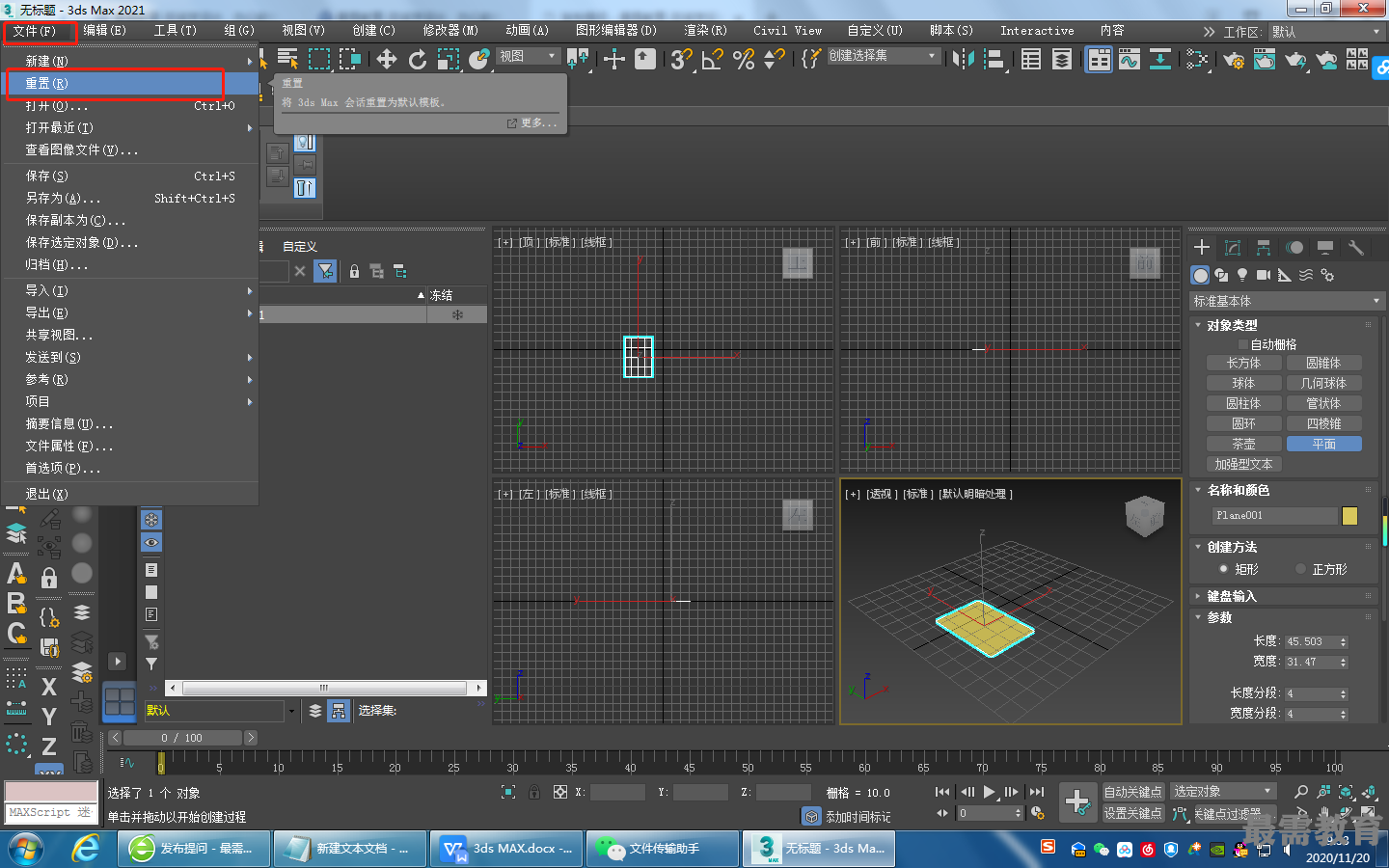
Task: Select the 正方形 creation method
Action: pyautogui.click(x=1301, y=569)
